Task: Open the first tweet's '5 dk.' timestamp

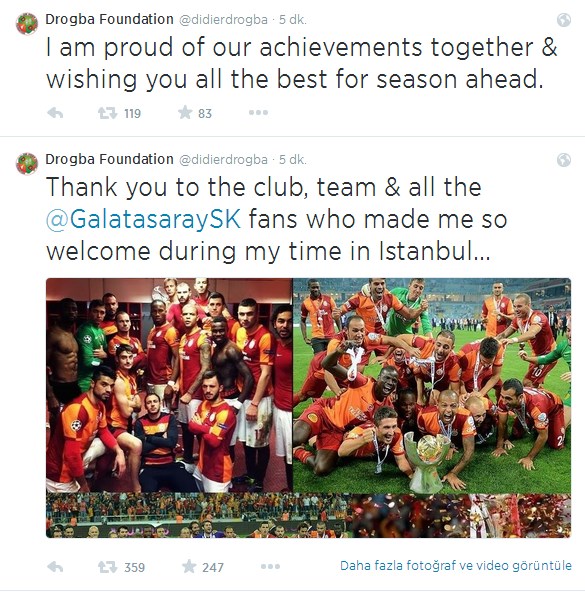Action: (293, 20)
